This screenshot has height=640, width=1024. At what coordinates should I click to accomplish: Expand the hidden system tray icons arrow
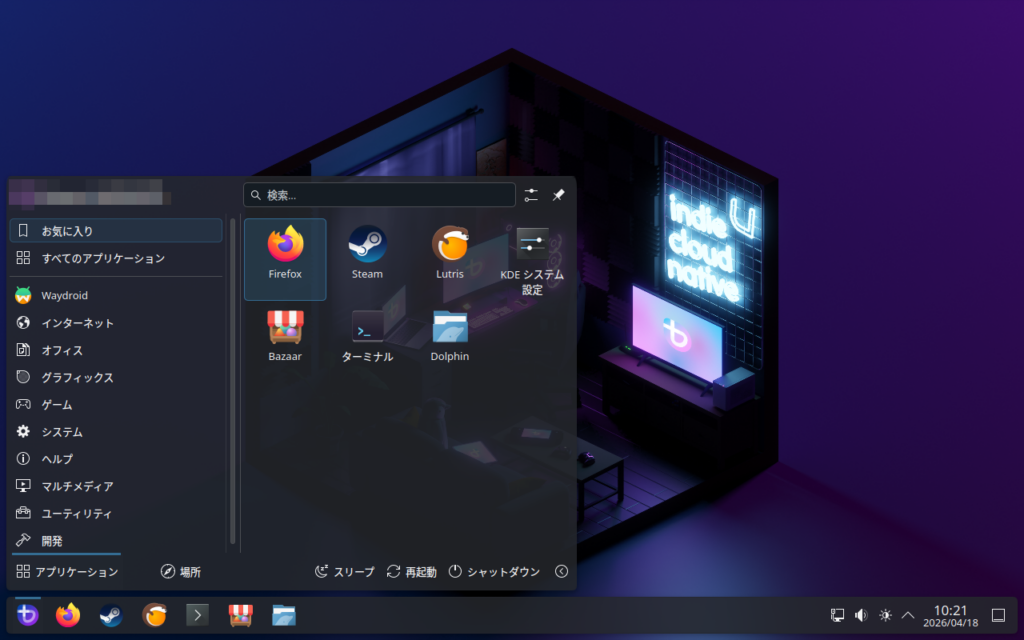908,615
